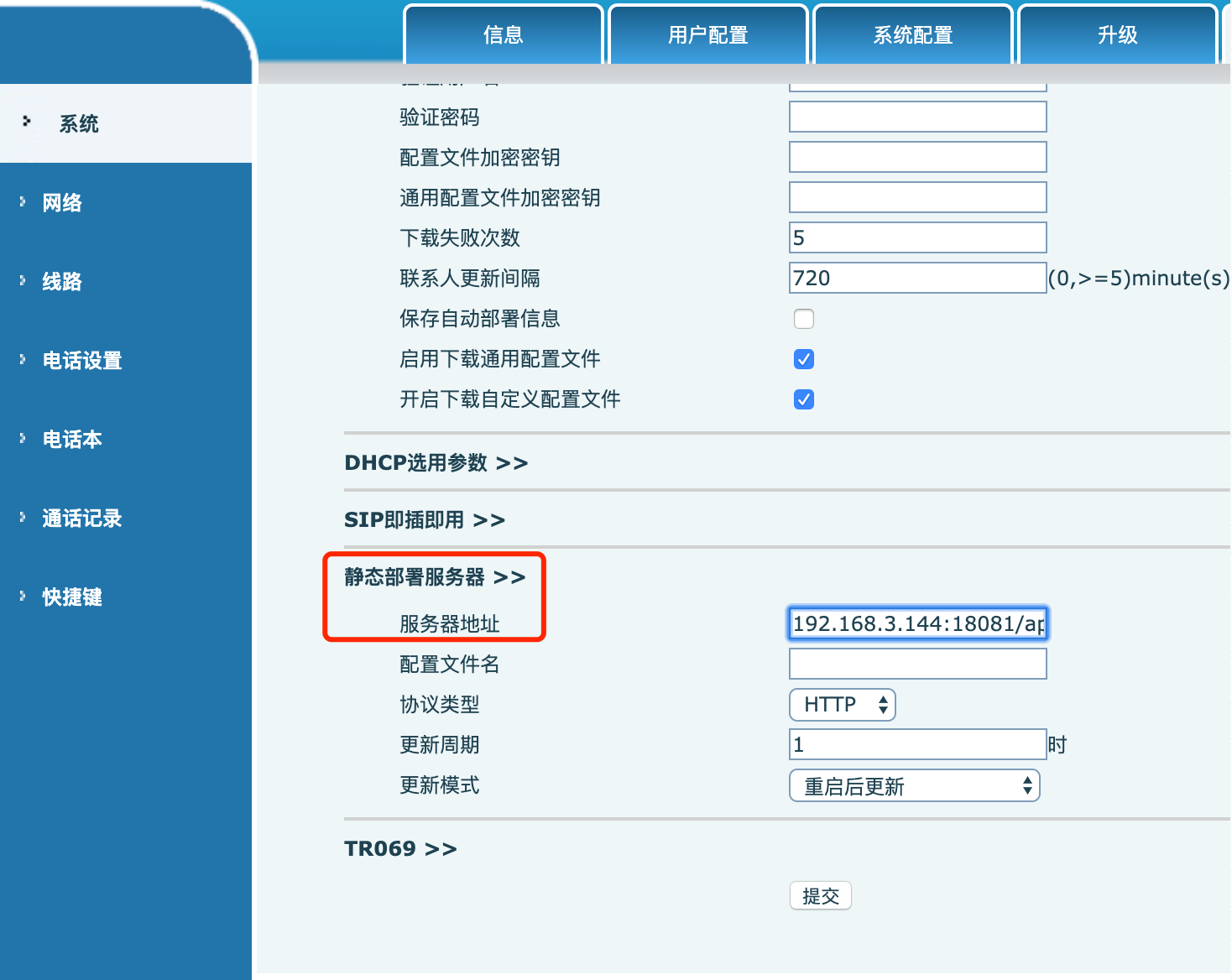This screenshot has height=980, width=1232.
Task: Select the 系统配置 tab
Action: point(913,34)
